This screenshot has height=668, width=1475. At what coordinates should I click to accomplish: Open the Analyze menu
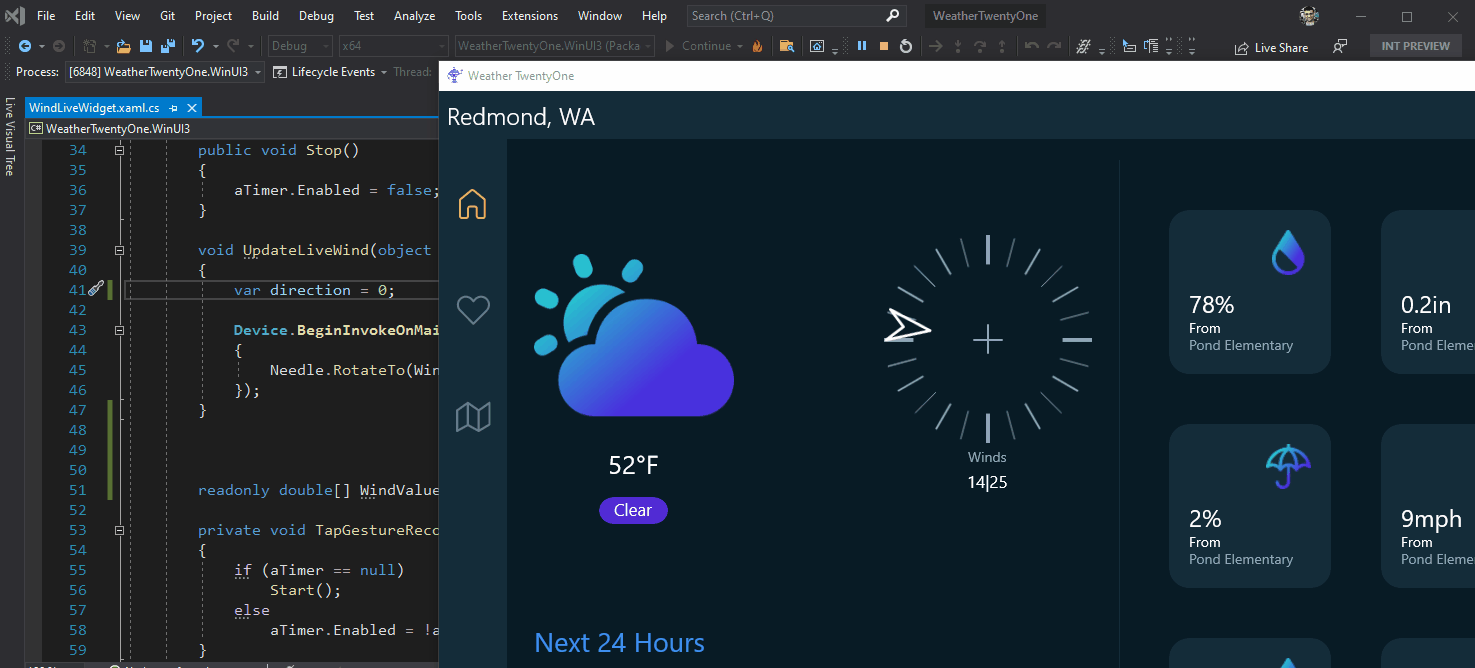tap(414, 16)
